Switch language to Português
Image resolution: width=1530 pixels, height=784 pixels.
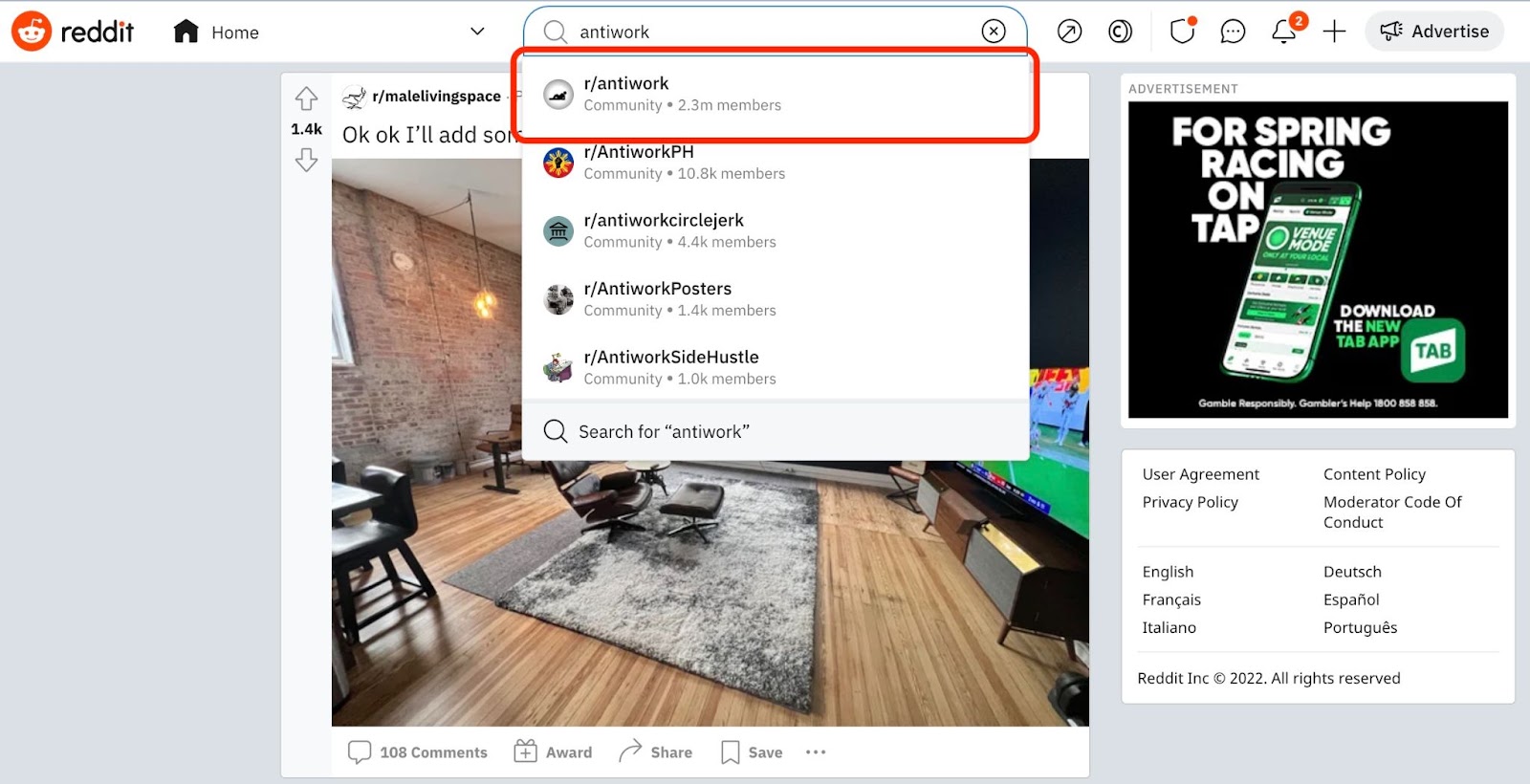pos(1360,627)
